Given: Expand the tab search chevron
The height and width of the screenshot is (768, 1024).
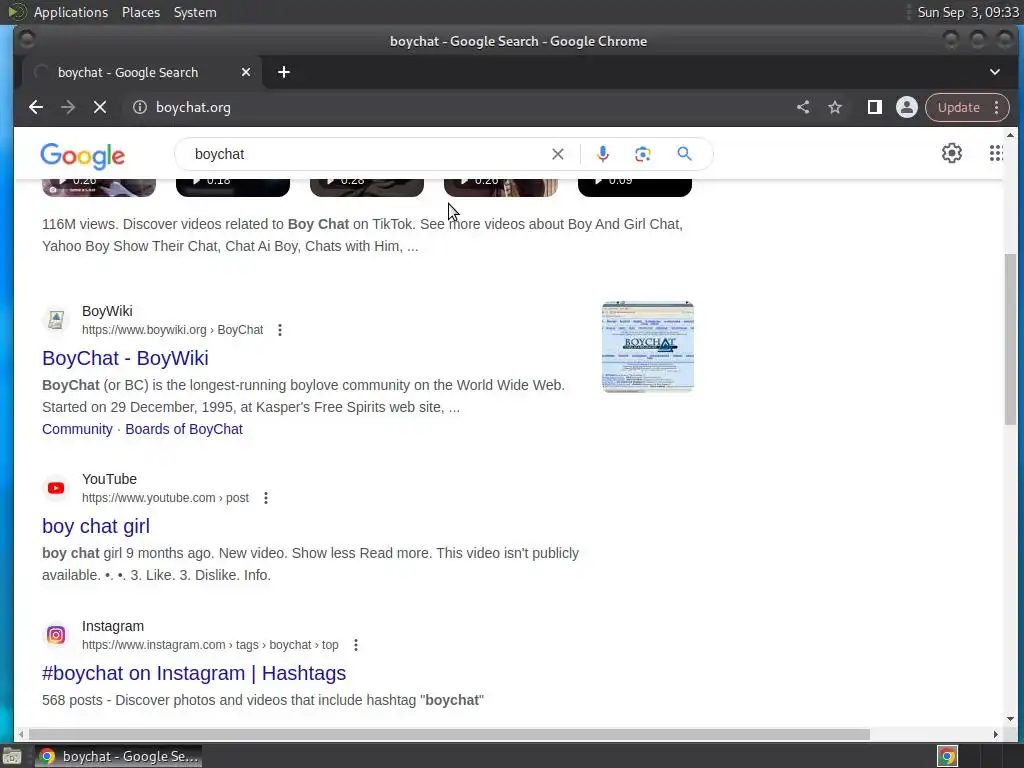Looking at the screenshot, I should [995, 72].
